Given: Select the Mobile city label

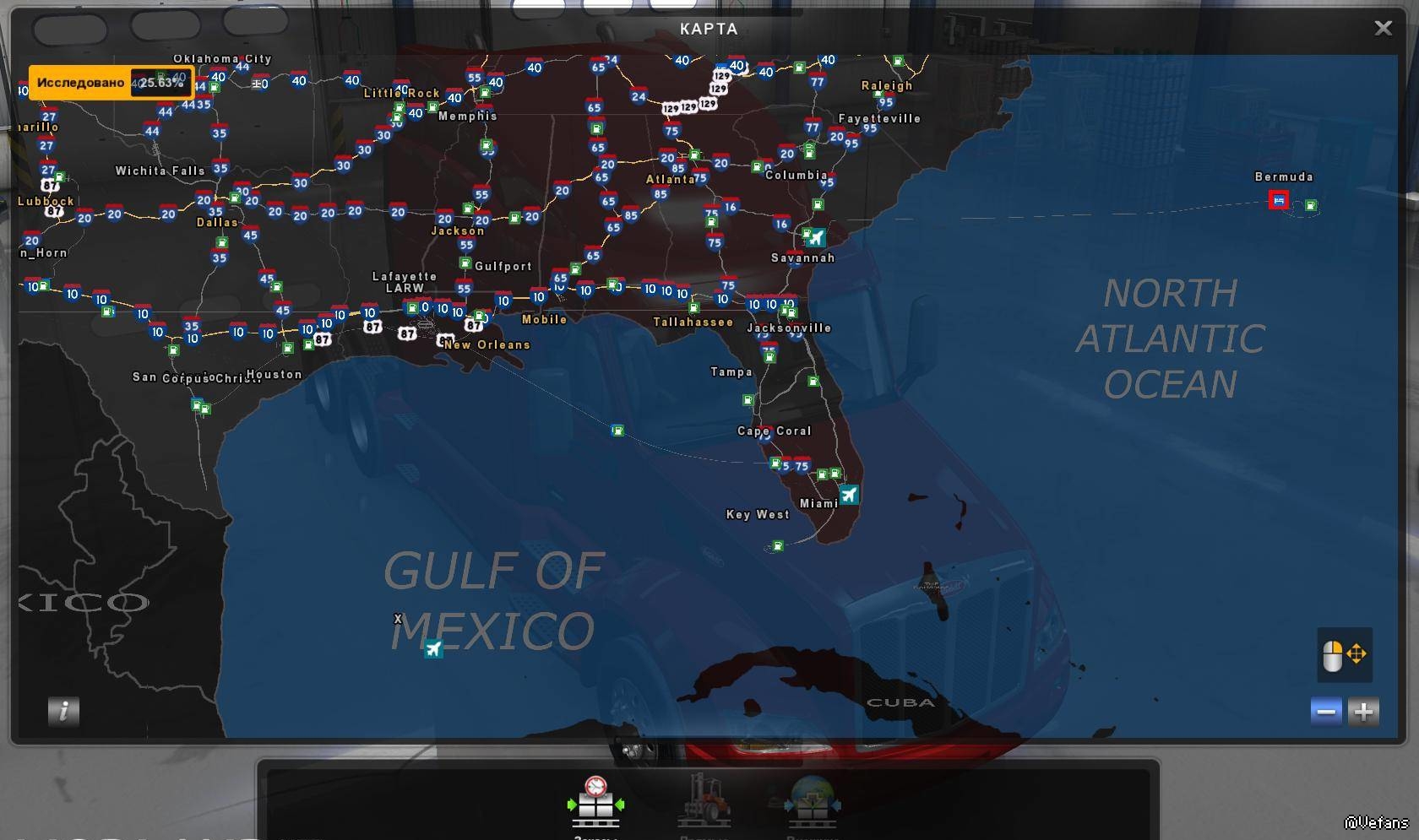Looking at the screenshot, I should [544, 319].
